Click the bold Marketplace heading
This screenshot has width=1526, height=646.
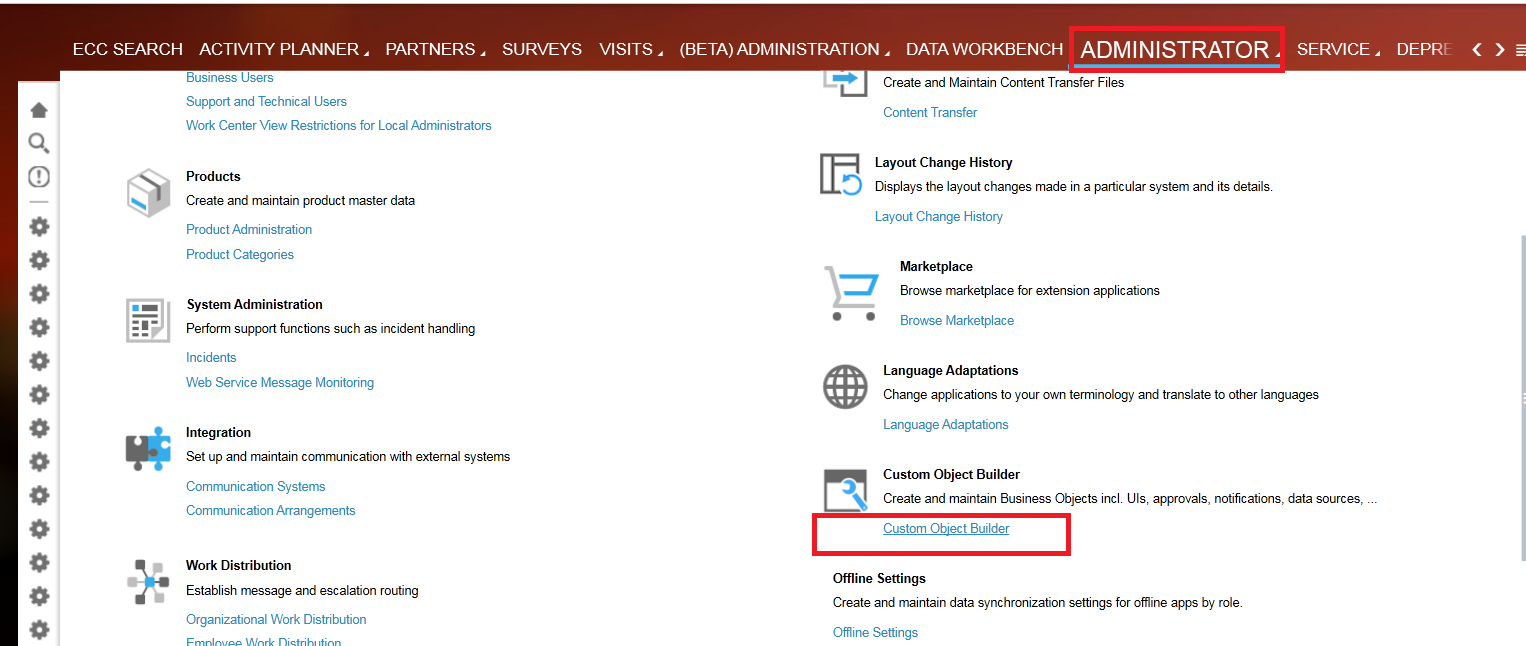tap(936, 266)
